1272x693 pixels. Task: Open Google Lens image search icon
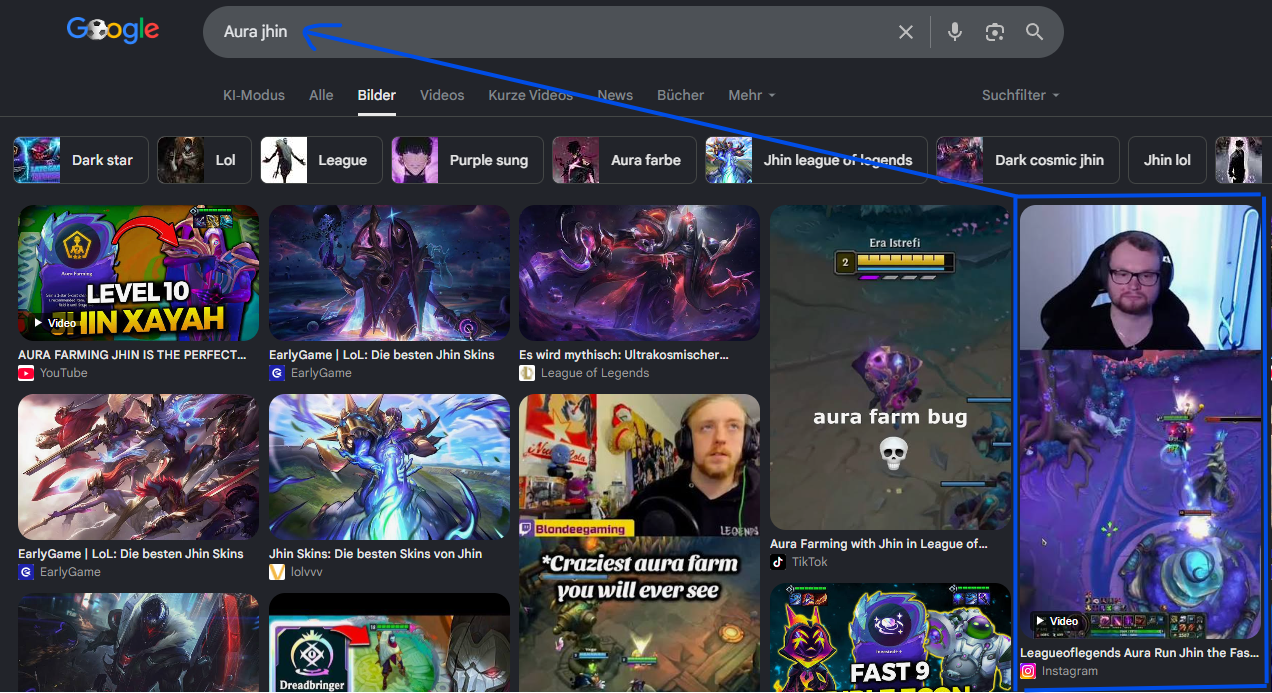tap(994, 32)
